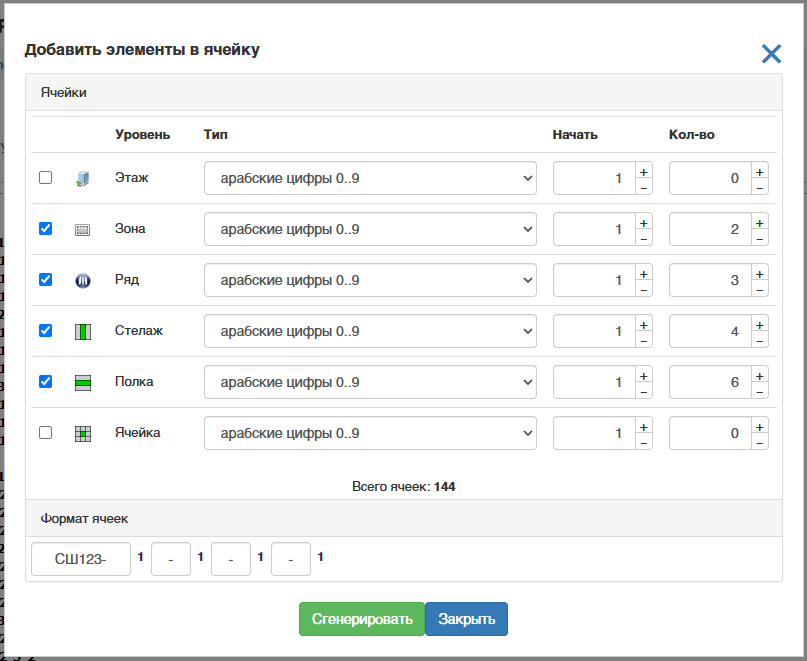The height and width of the screenshot is (661, 807).
Task: Increase the Ряд quantity with plus
Action: 760,274
